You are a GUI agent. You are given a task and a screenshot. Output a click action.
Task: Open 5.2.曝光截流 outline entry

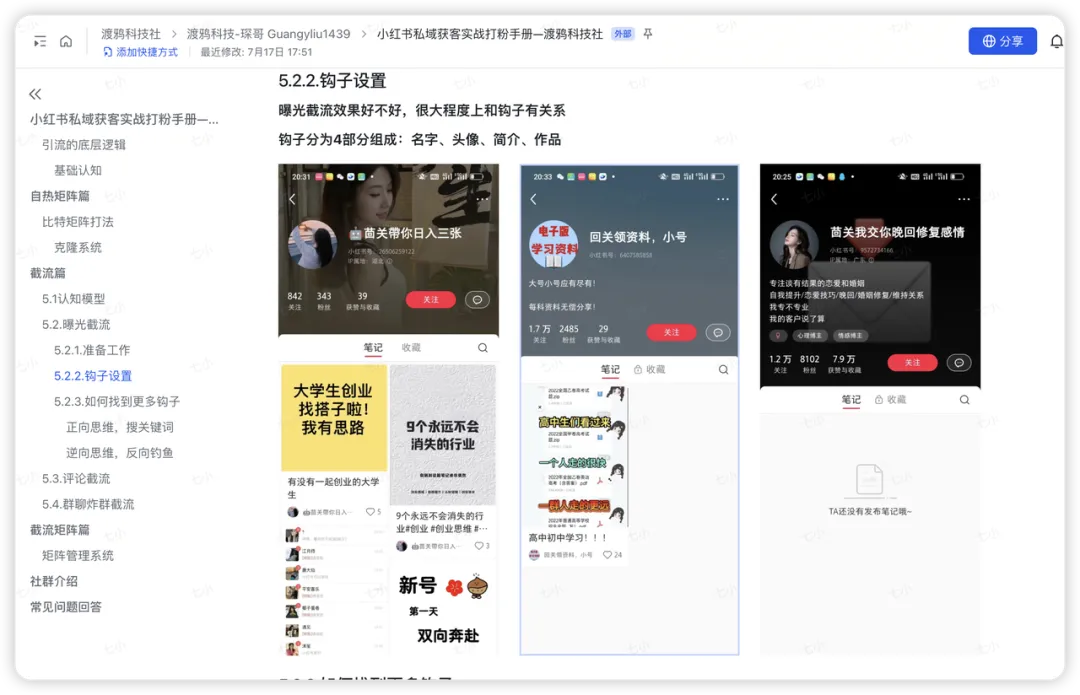(76, 324)
